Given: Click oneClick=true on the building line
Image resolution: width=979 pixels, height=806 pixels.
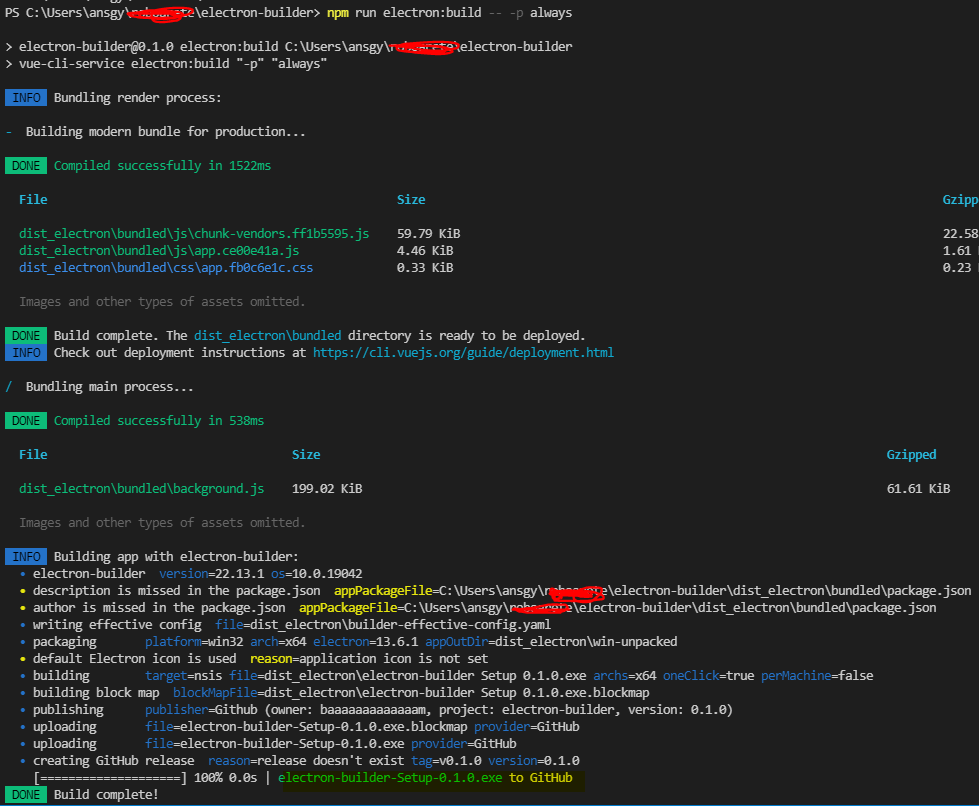Looking at the screenshot, I should [709, 676].
